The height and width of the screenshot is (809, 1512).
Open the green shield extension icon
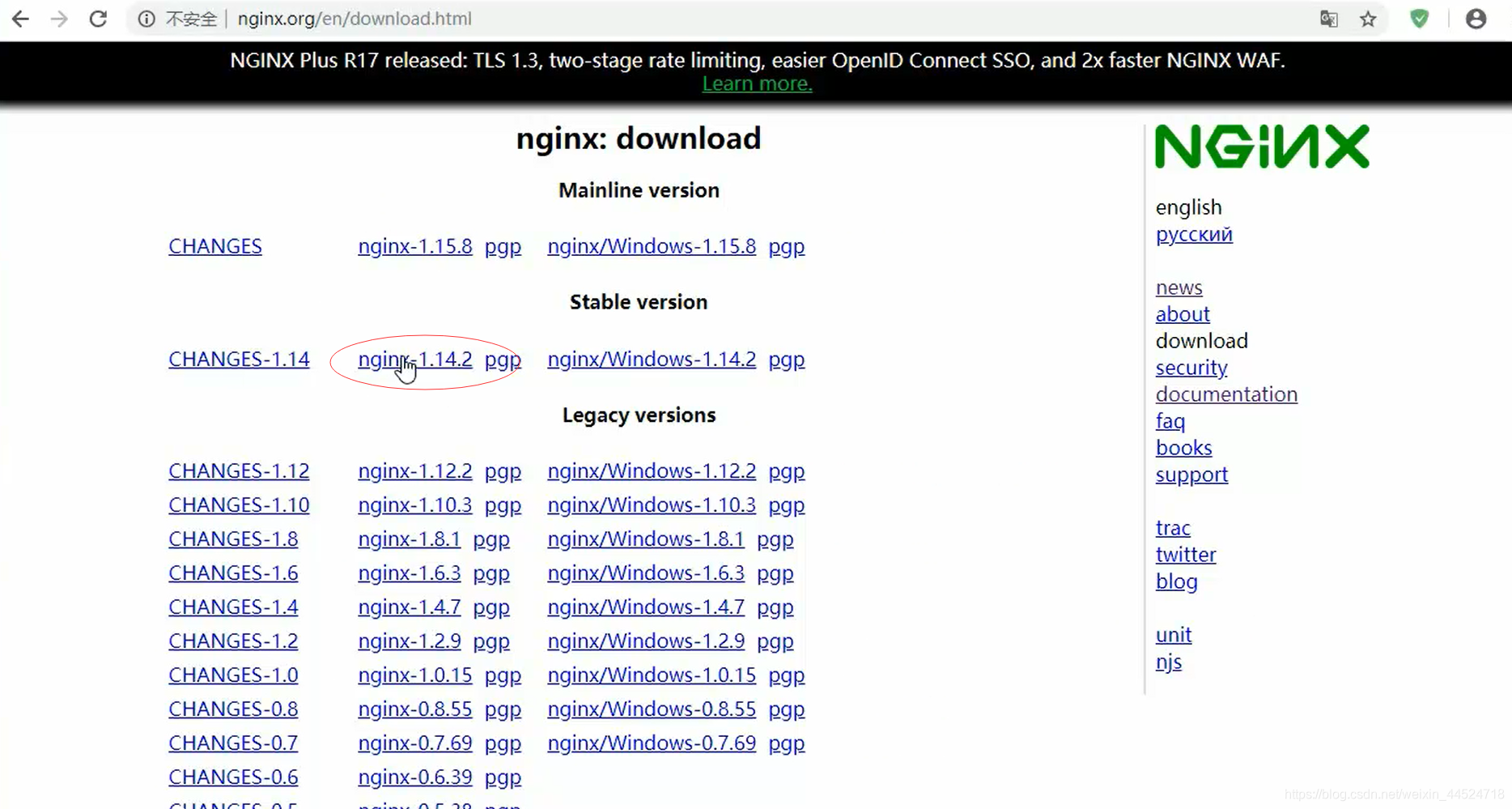pyautogui.click(x=1420, y=19)
